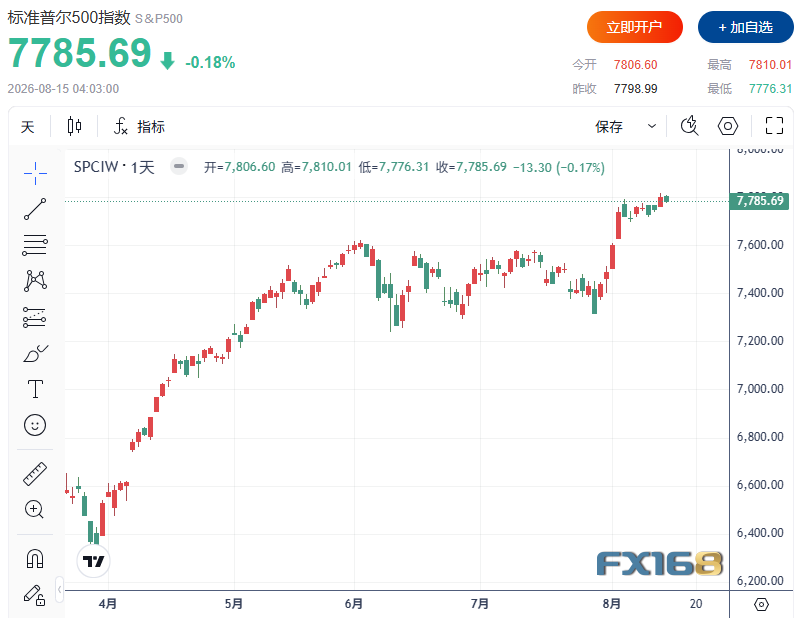The image size is (803, 618).
Task: Open the Fibonacci retracement lines tool
Action: [35, 245]
